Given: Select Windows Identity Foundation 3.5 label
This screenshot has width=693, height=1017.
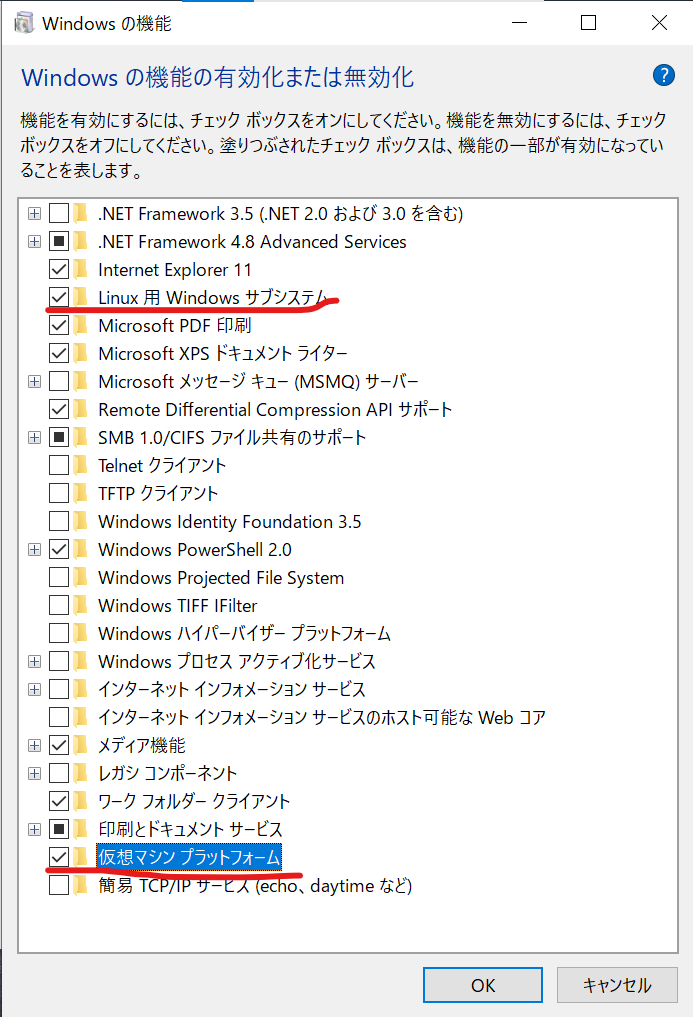Looking at the screenshot, I should pos(230,521).
